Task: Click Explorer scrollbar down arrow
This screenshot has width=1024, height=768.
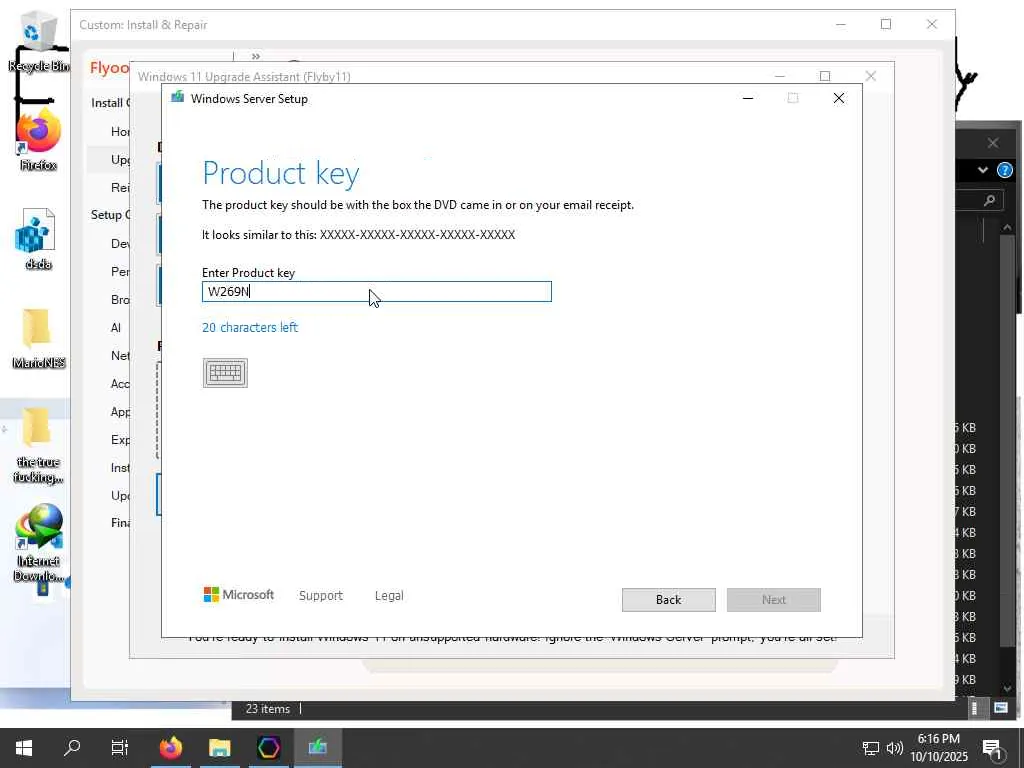Action: pos(1007,688)
